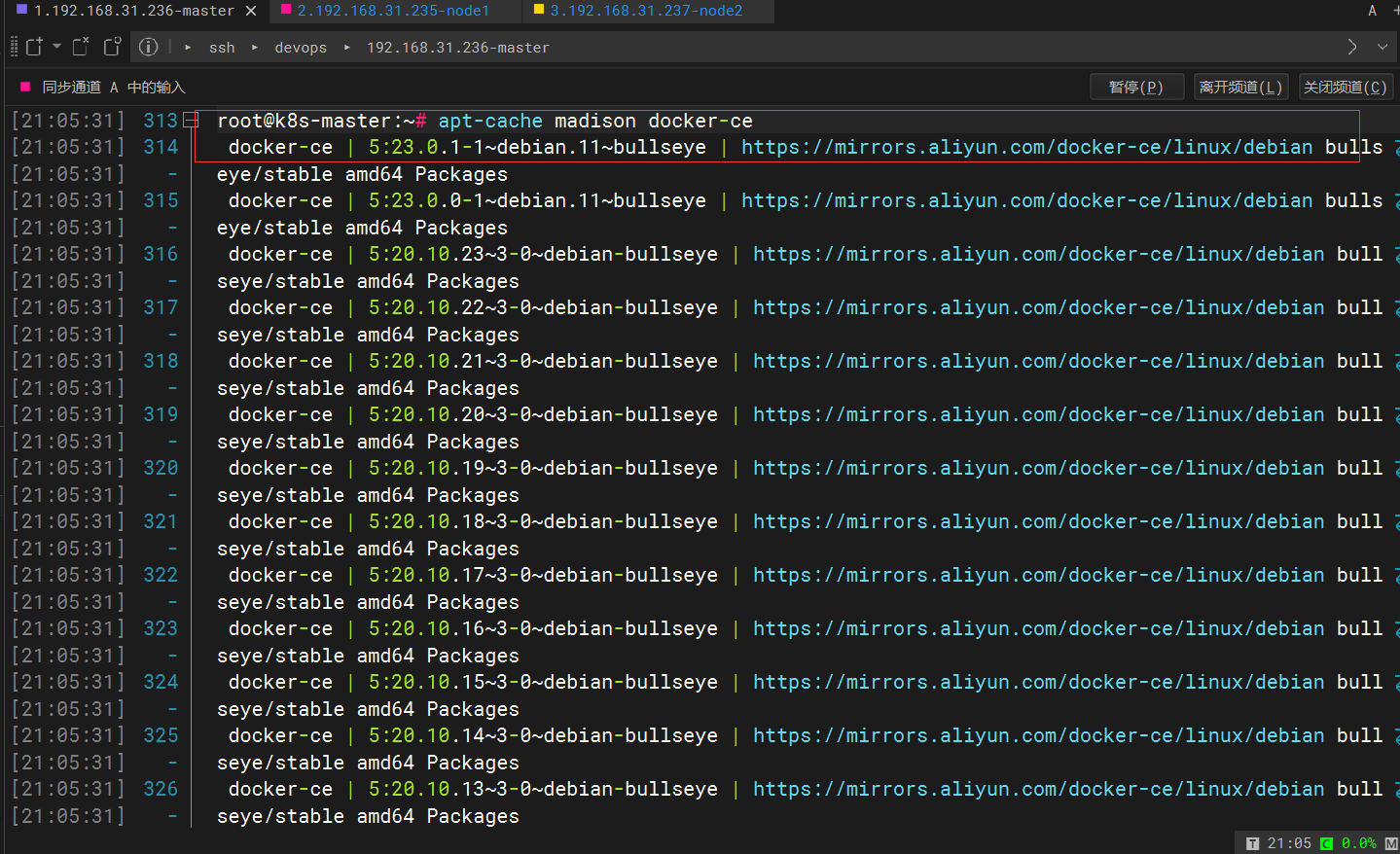1400x854 pixels.
Task: Click version 5:23.0.1-1~debian.11~bullseye
Action: (x=537, y=147)
